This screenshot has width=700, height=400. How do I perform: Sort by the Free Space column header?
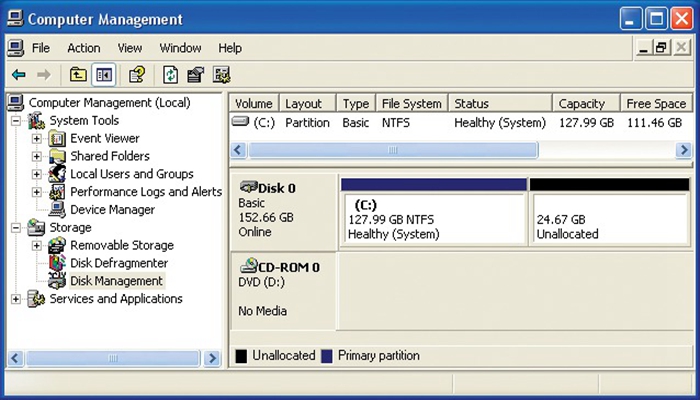(x=656, y=103)
